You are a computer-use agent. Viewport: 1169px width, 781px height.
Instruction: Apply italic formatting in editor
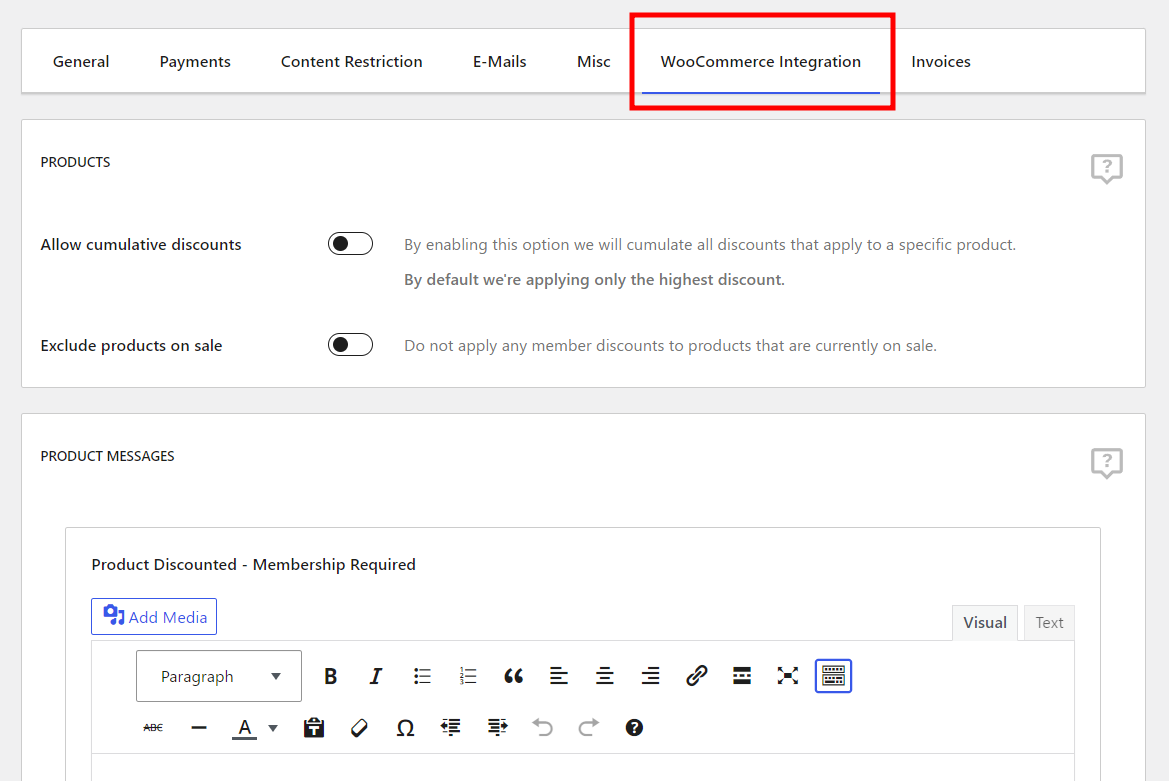(376, 677)
